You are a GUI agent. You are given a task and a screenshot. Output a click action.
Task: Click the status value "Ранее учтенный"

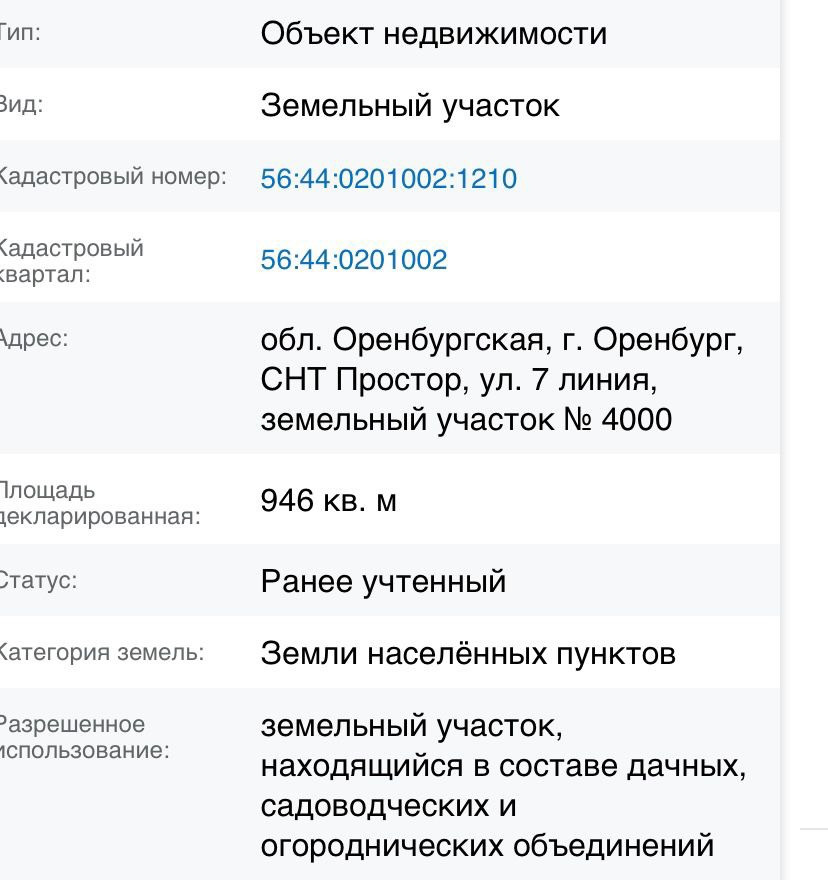(x=383, y=581)
